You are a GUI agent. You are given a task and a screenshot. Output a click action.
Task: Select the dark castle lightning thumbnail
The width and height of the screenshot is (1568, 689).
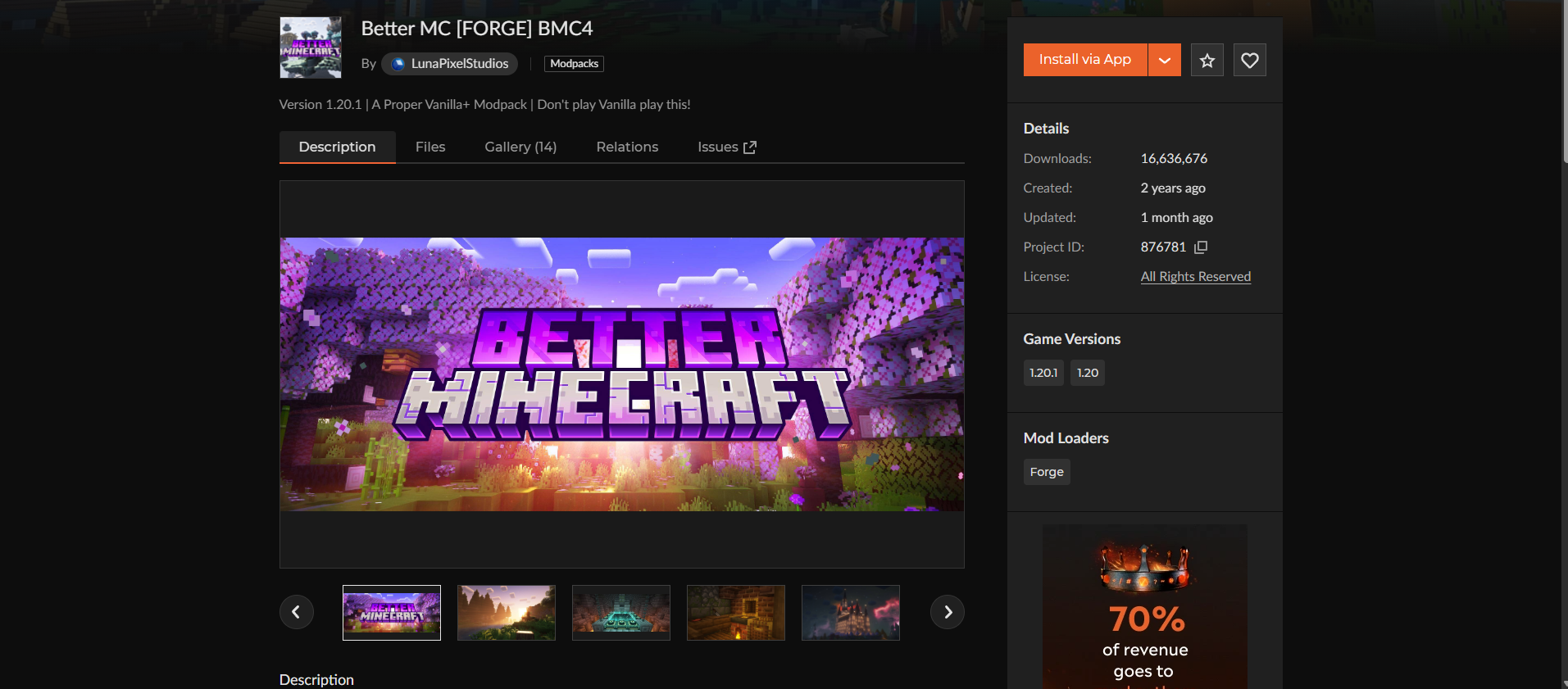tap(851, 613)
